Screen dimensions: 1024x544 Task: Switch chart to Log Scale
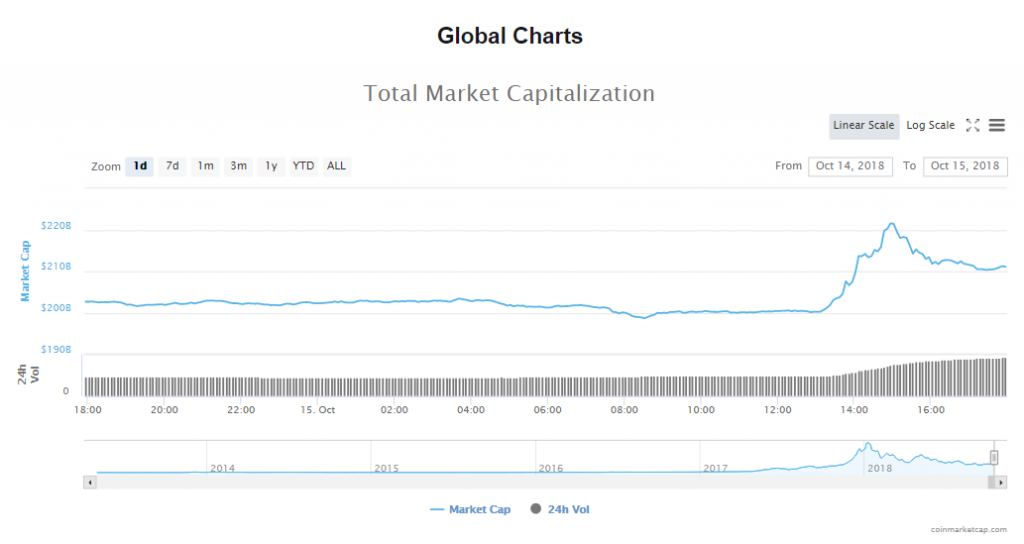pos(930,125)
